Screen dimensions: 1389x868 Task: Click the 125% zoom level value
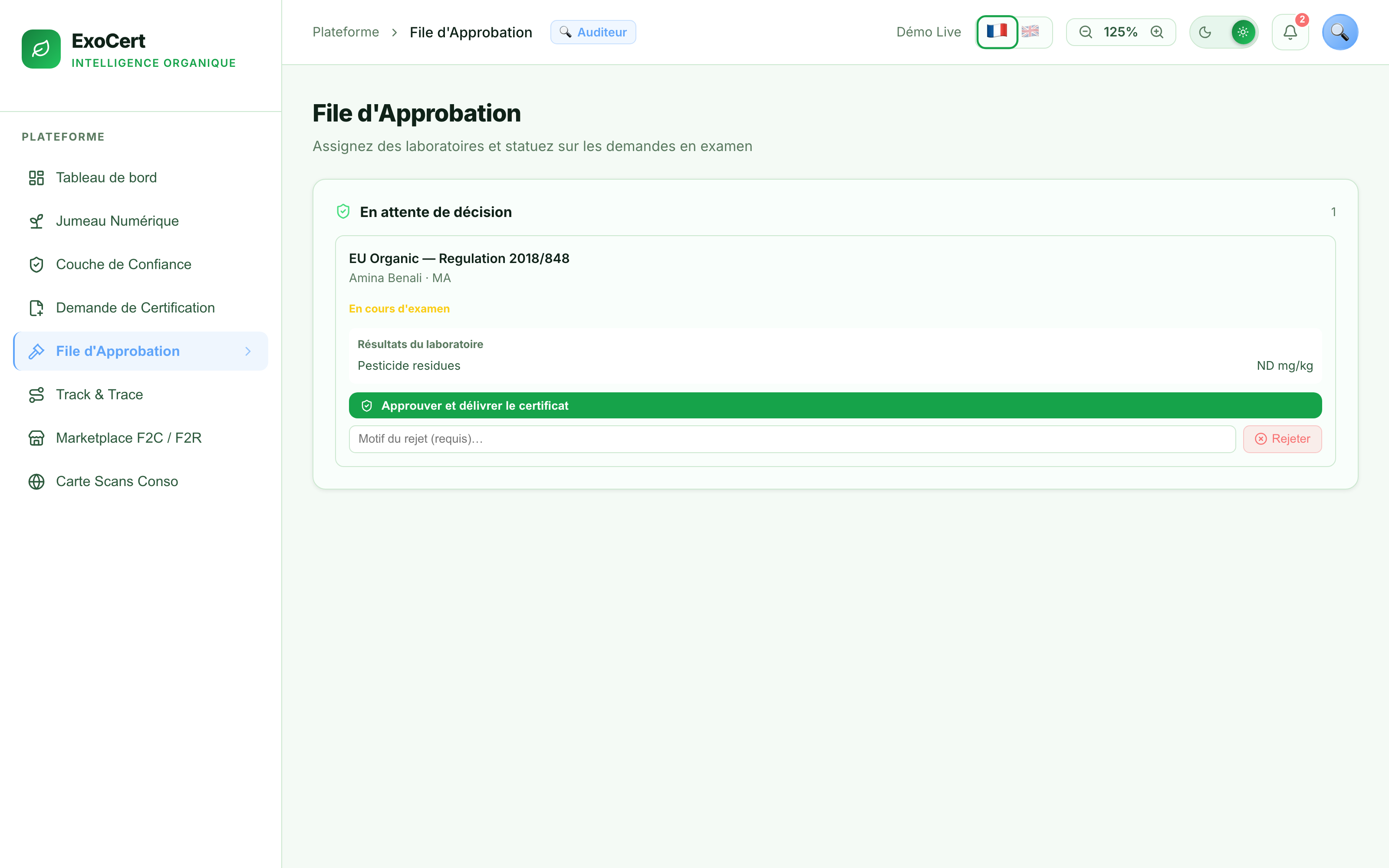click(1120, 32)
